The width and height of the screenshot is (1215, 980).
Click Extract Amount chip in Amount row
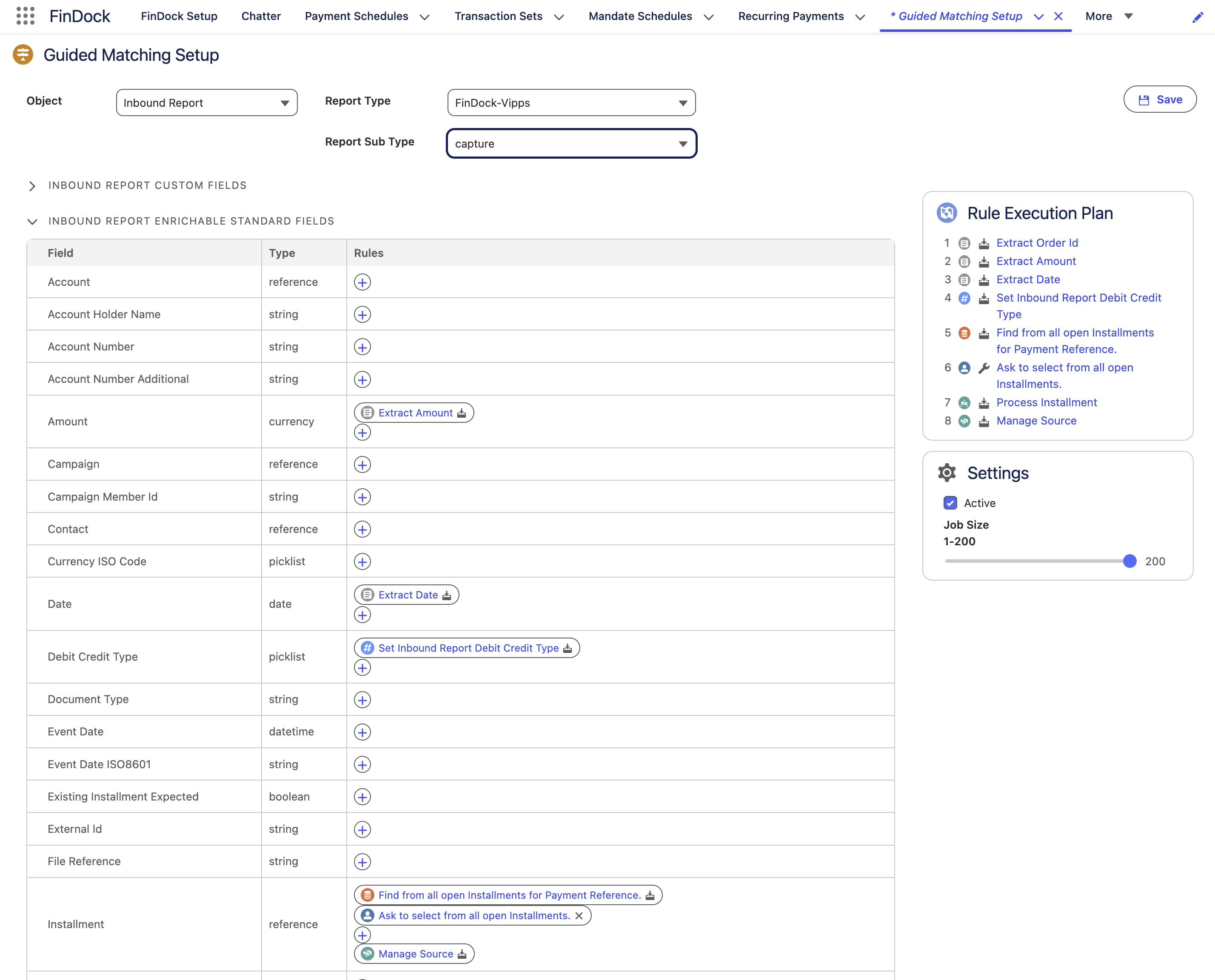click(x=414, y=413)
